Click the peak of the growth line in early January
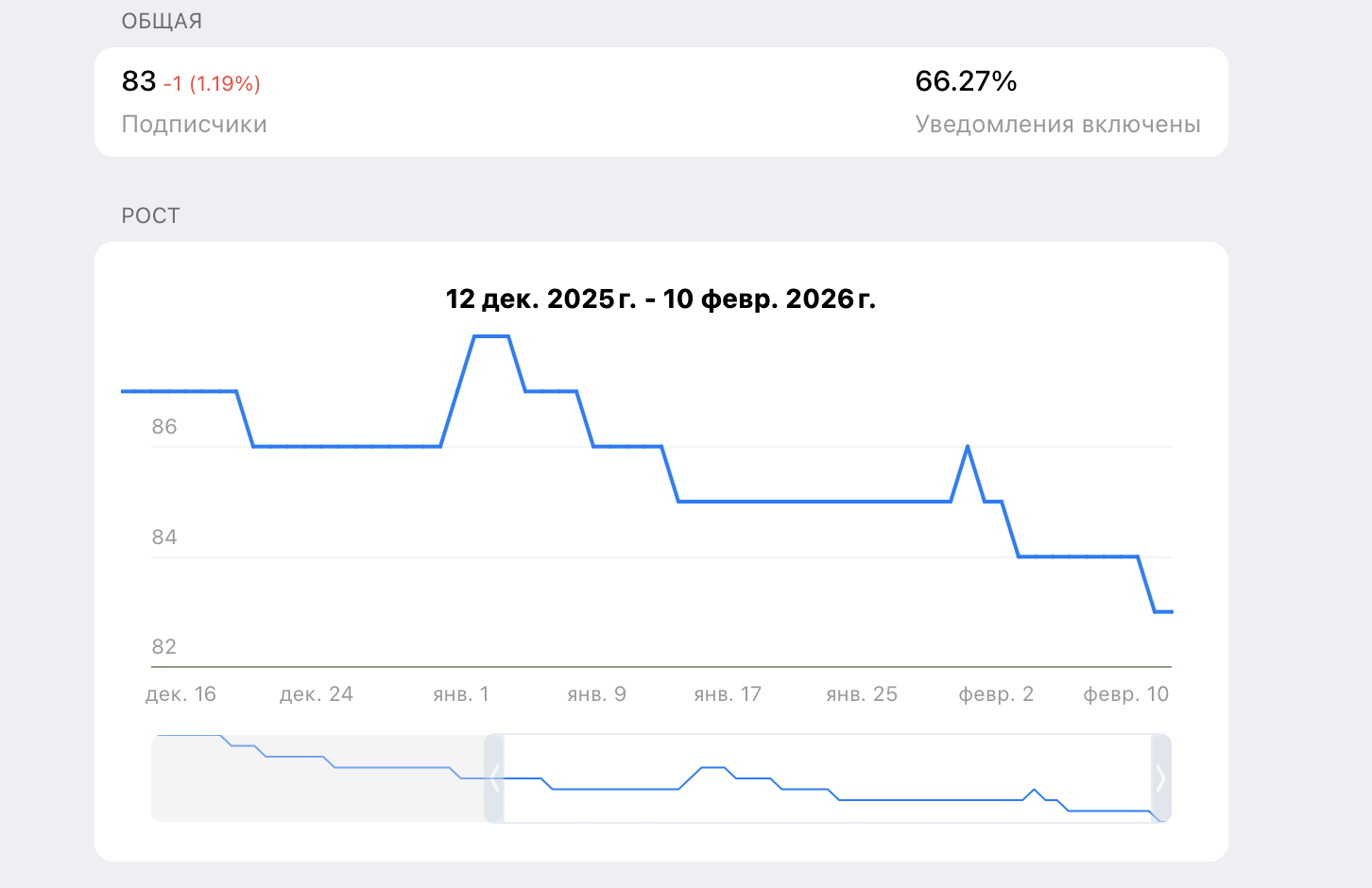 click(x=491, y=336)
